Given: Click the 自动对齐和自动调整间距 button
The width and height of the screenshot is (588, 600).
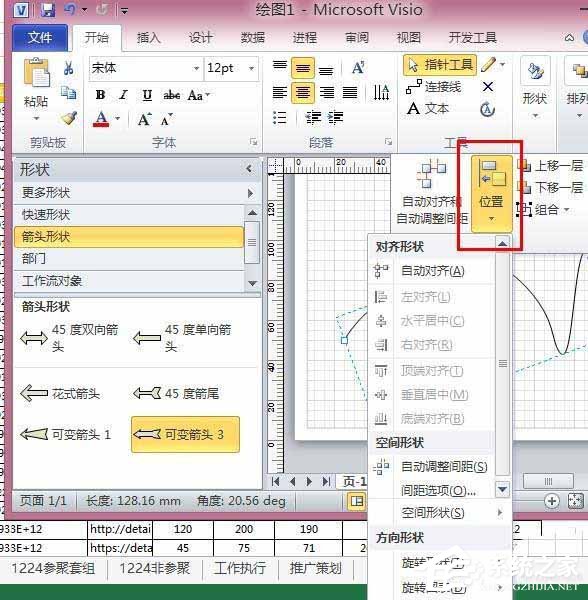Looking at the screenshot, I should pos(432,193).
